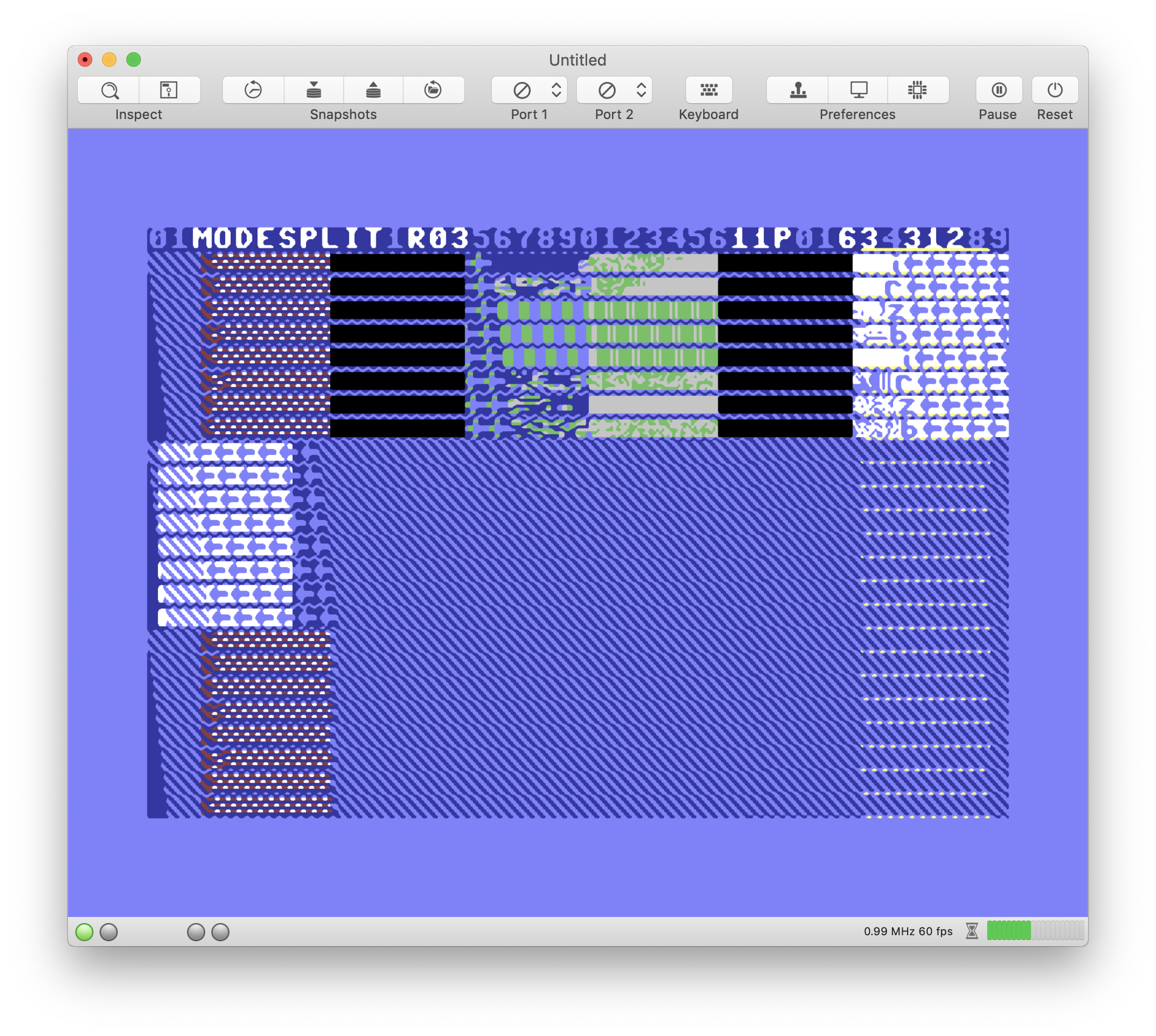
Task: Click the 0.99 MHz 60 fps readout
Action: (x=908, y=931)
